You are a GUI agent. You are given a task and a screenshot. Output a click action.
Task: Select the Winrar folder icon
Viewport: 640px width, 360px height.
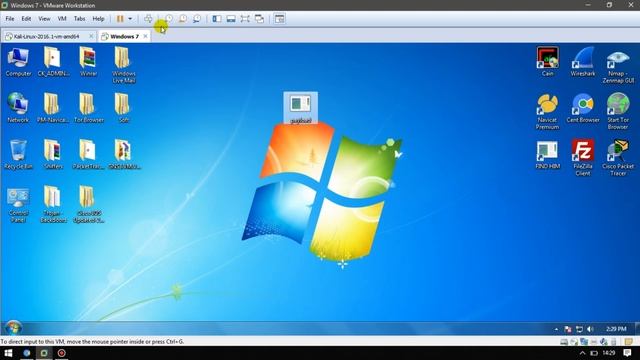[x=88, y=62]
